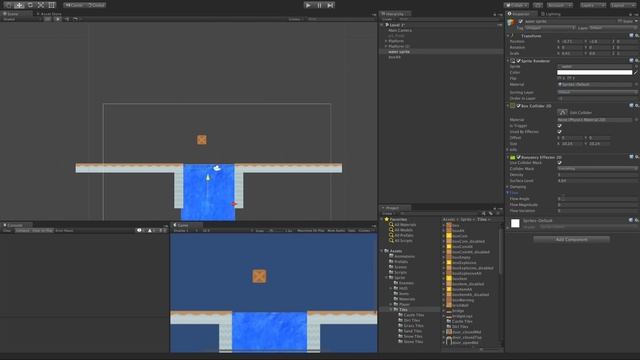Open the Layer dropdown in Inspector
The image size is (640, 360).
pyautogui.click(x=613, y=28)
